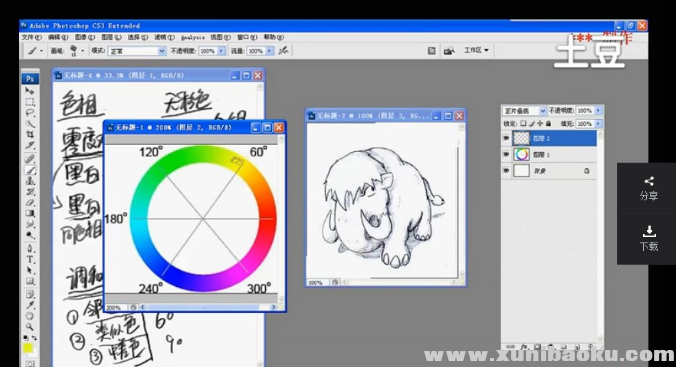This screenshot has height=367, width=677.
Task: Select the Eraser tool
Action: pyautogui.click(x=30, y=202)
